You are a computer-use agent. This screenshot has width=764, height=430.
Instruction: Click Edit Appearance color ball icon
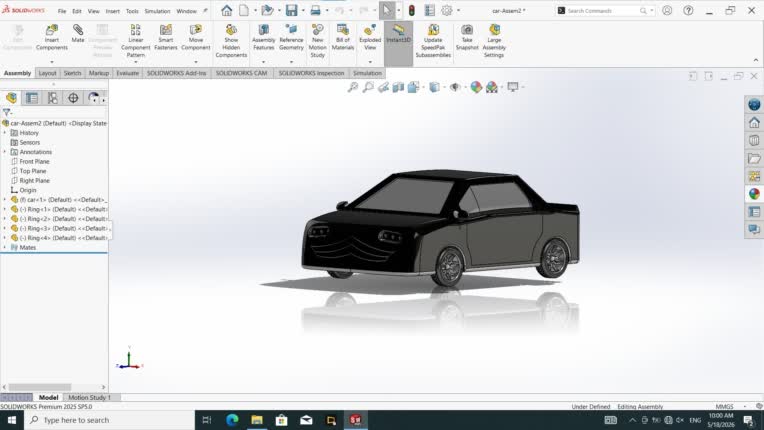476,87
